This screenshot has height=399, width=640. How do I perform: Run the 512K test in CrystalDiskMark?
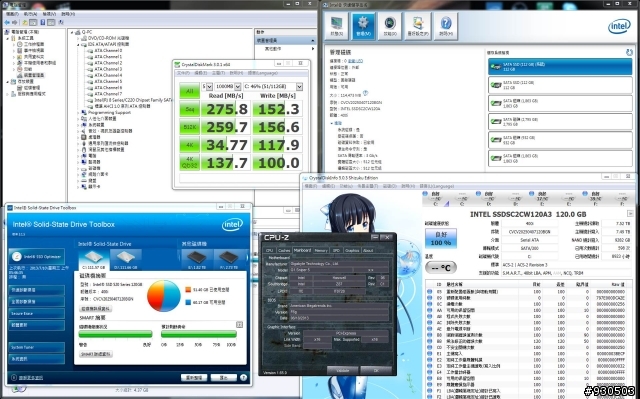pyautogui.click(x=189, y=127)
